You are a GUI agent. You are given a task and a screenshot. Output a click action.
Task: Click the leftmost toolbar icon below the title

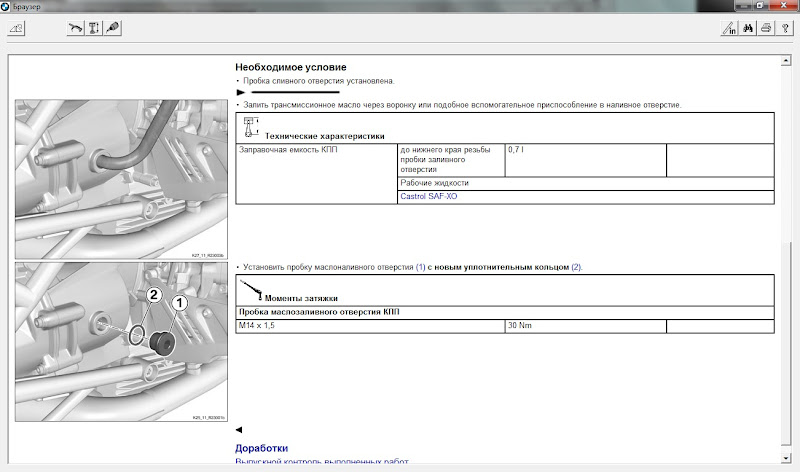[x=15, y=28]
